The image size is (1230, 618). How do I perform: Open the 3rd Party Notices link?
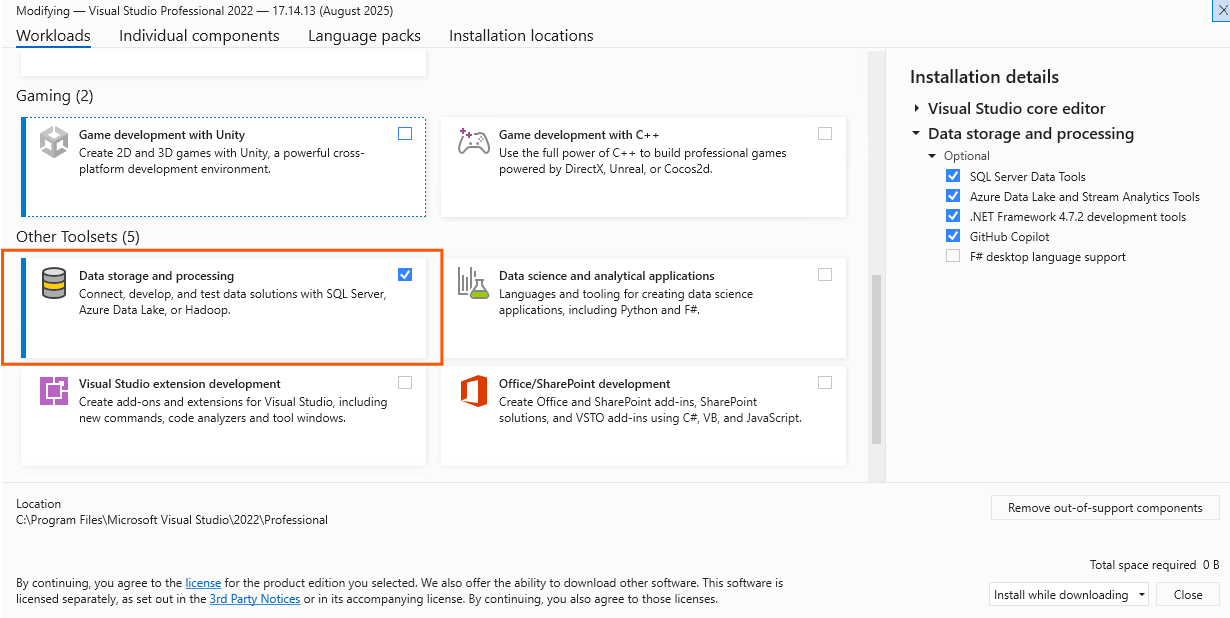pyautogui.click(x=255, y=599)
